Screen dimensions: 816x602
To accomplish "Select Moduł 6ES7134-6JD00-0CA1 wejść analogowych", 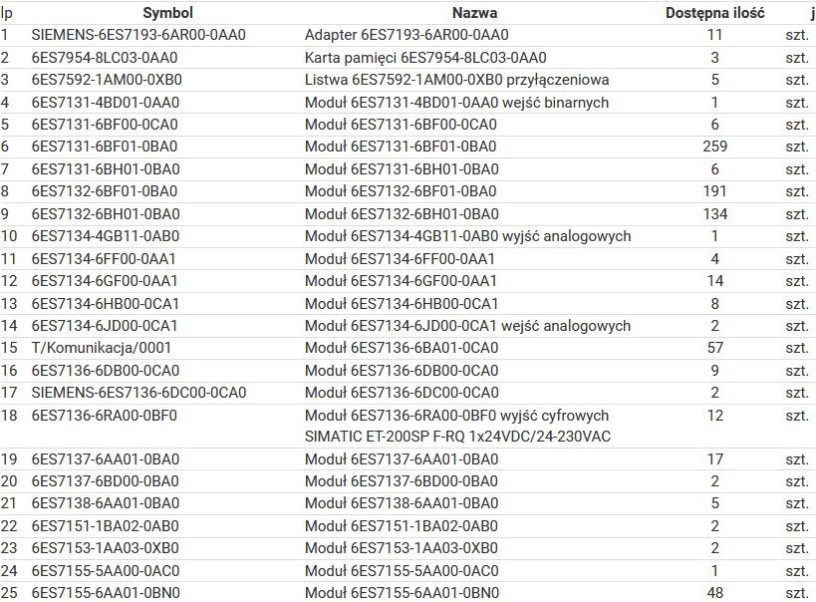I will tap(467, 326).
